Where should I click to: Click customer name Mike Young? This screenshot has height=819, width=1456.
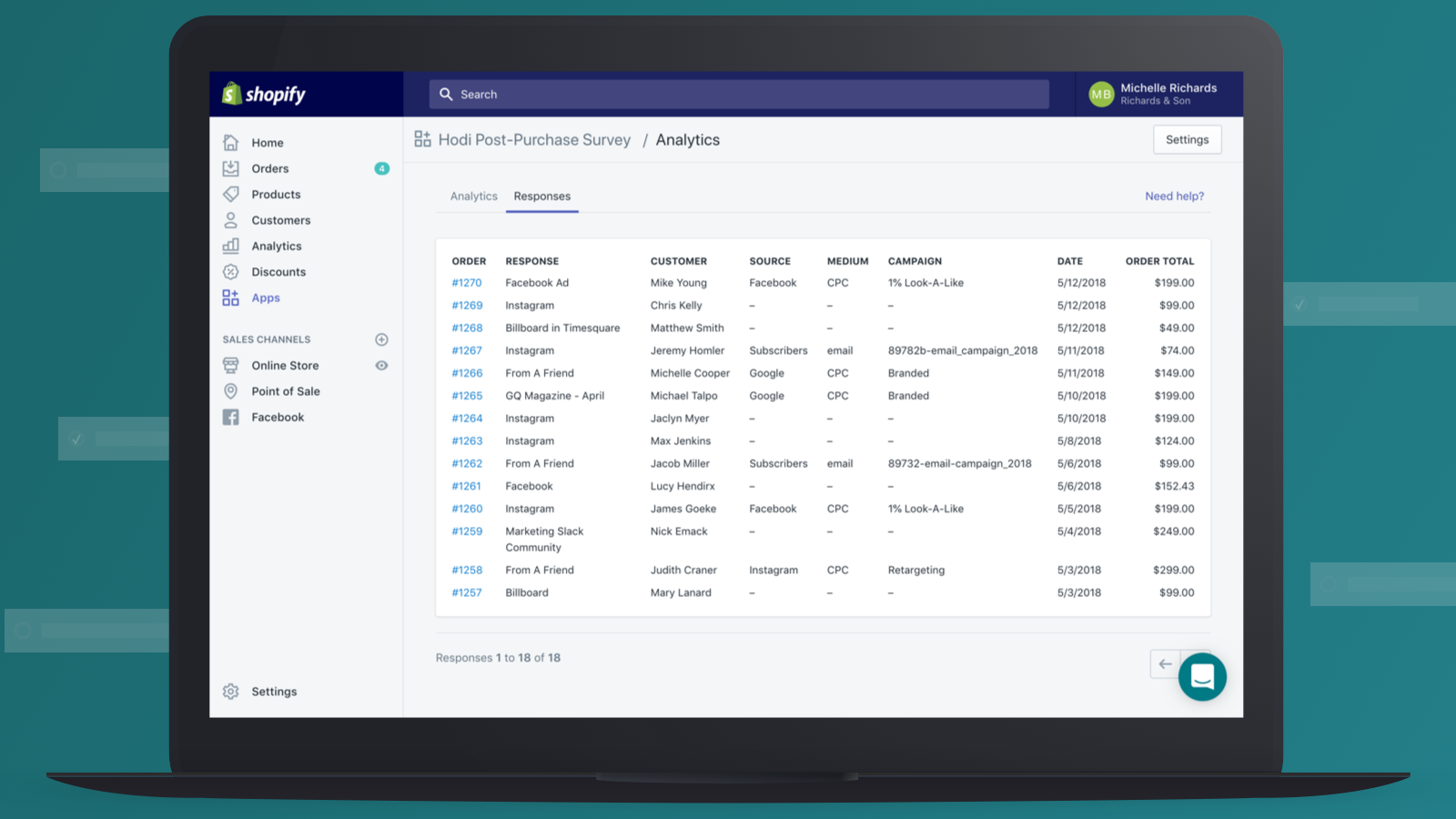tap(679, 283)
